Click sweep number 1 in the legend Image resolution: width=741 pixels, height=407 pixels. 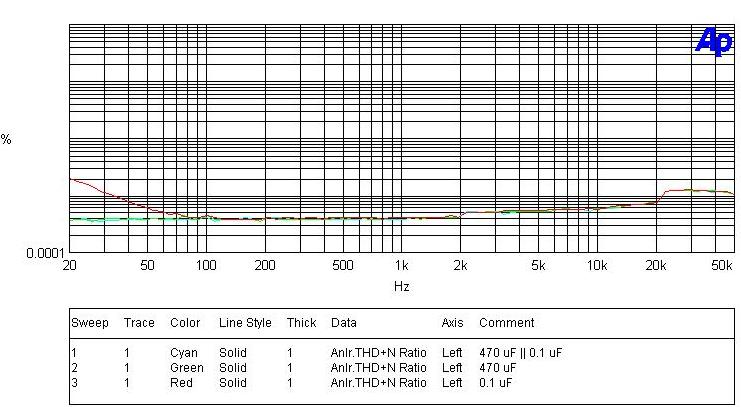click(x=74, y=353)
